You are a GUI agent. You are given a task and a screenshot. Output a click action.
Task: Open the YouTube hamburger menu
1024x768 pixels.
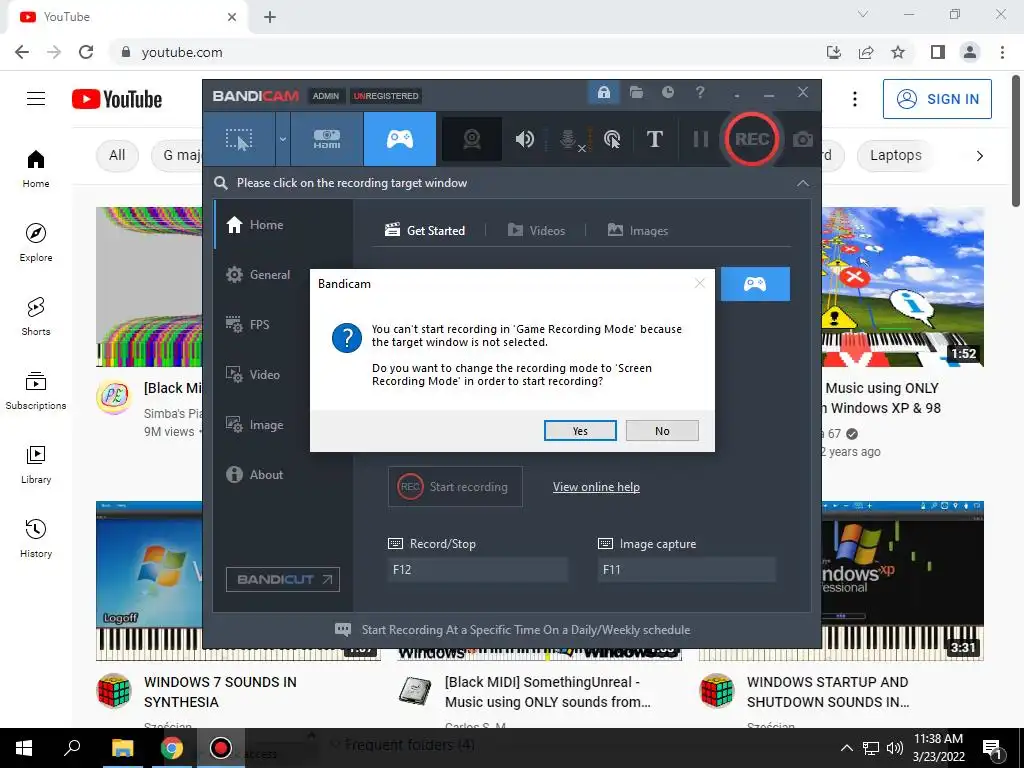36,99
